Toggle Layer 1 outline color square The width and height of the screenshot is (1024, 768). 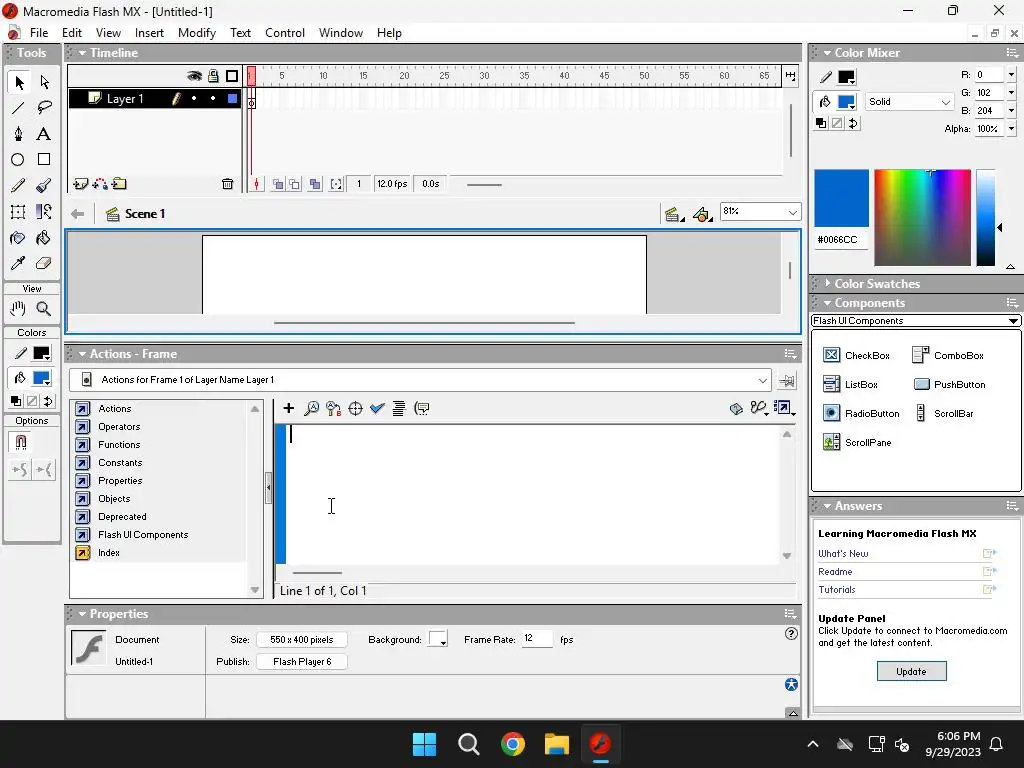pos(232,99)
